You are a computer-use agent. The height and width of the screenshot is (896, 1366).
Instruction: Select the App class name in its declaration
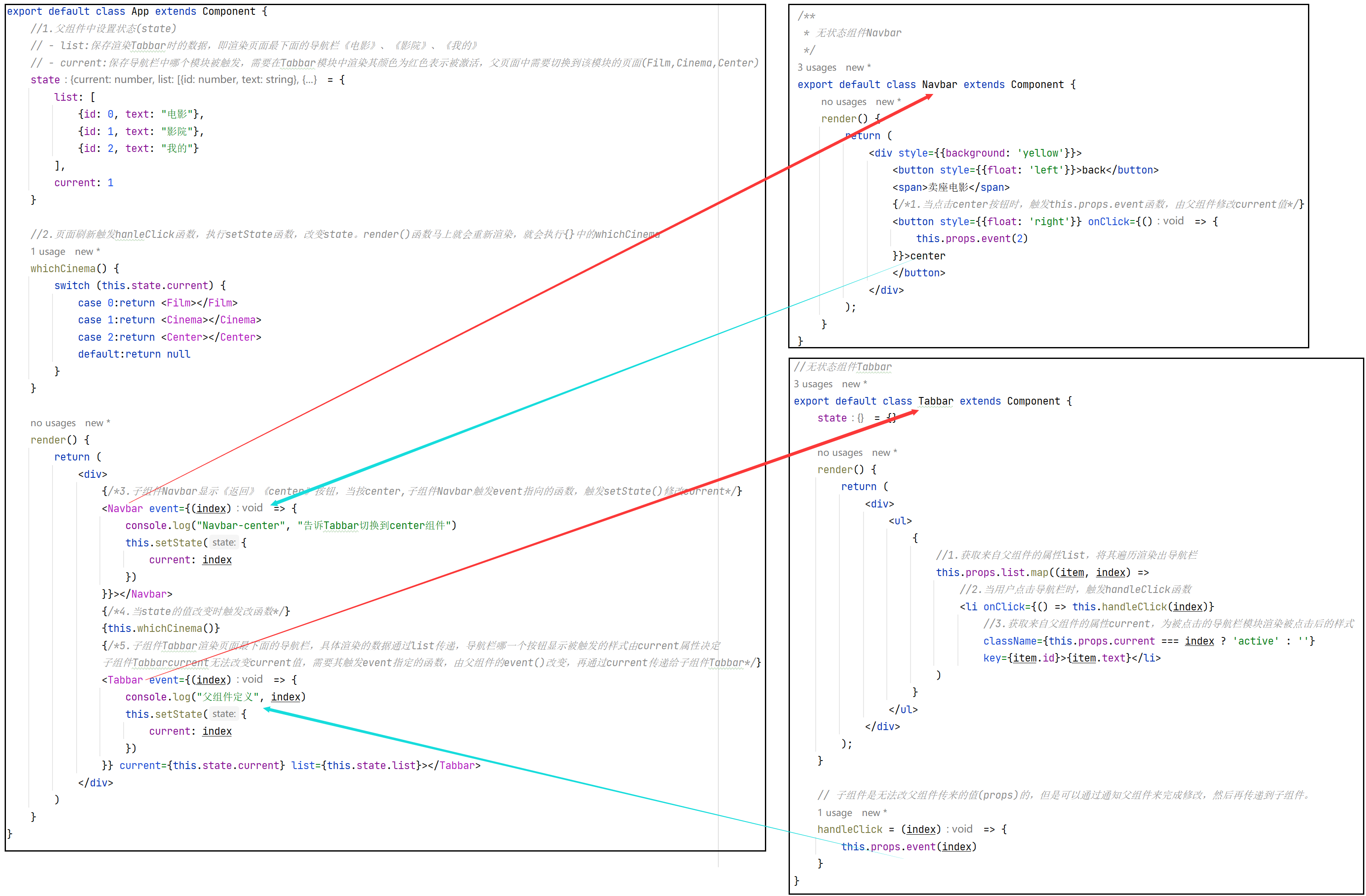pos(140,11)
